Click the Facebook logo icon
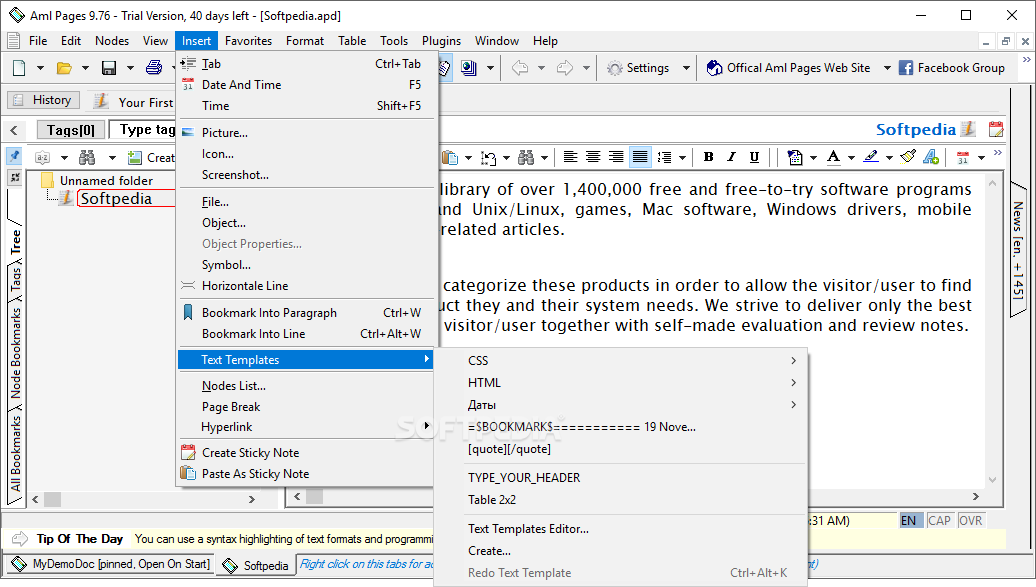This screenshot has width=1036, height=587. 906,68
